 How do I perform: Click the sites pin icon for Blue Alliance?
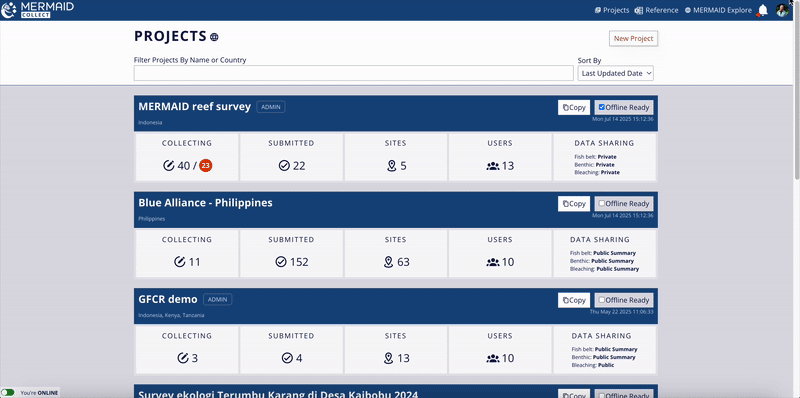[x=388, y=262]
